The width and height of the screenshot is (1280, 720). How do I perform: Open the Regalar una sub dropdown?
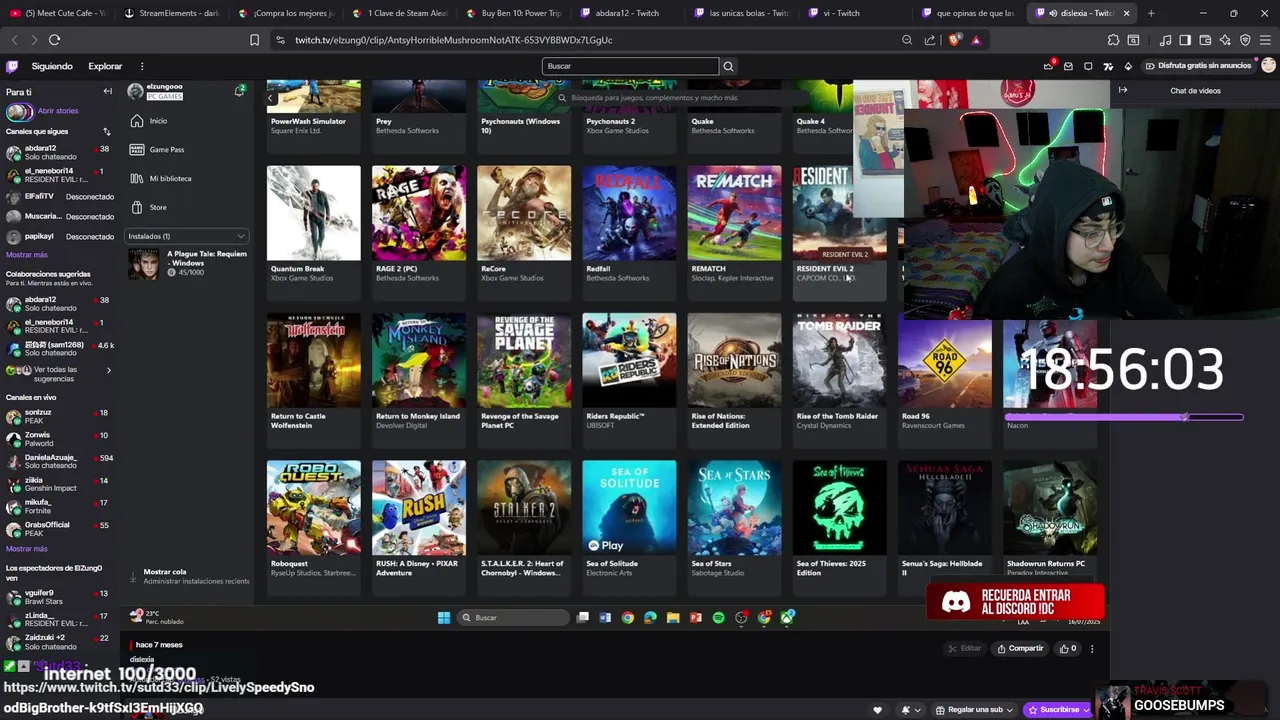(x=976, y=710)
